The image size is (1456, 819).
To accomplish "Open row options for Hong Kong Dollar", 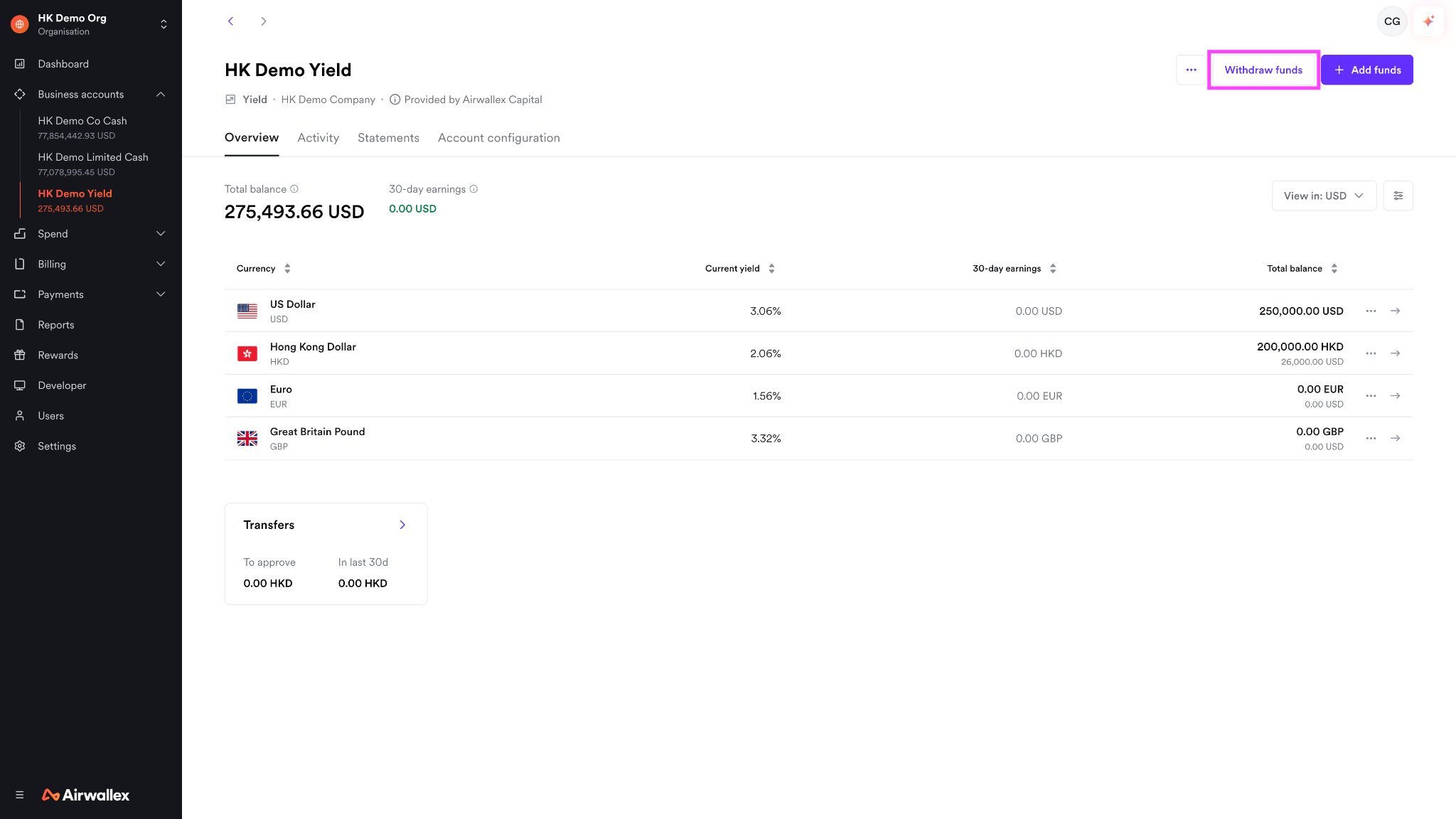I will (x=1371, y=353).
